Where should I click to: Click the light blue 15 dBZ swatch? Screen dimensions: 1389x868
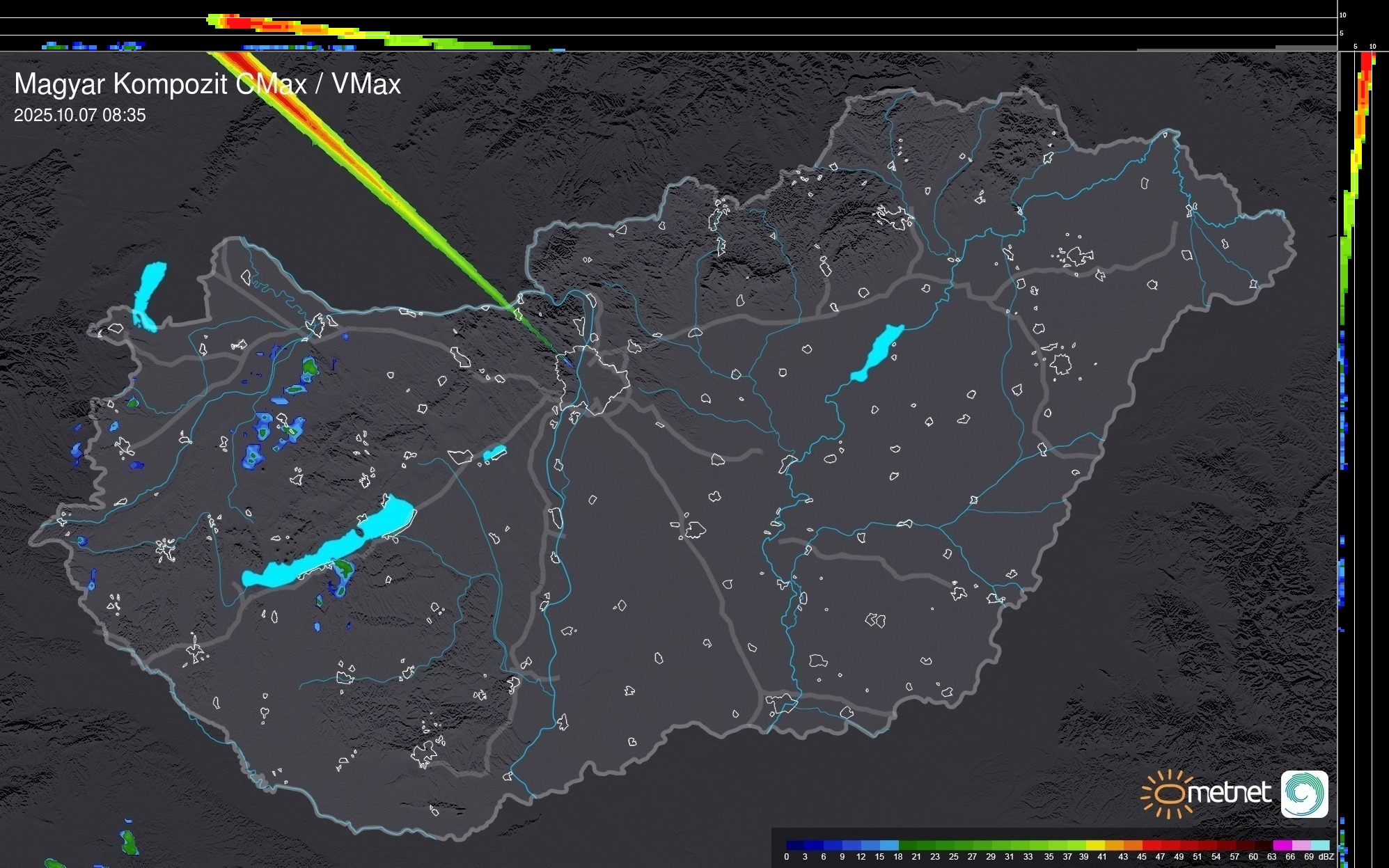pos(889,845)
